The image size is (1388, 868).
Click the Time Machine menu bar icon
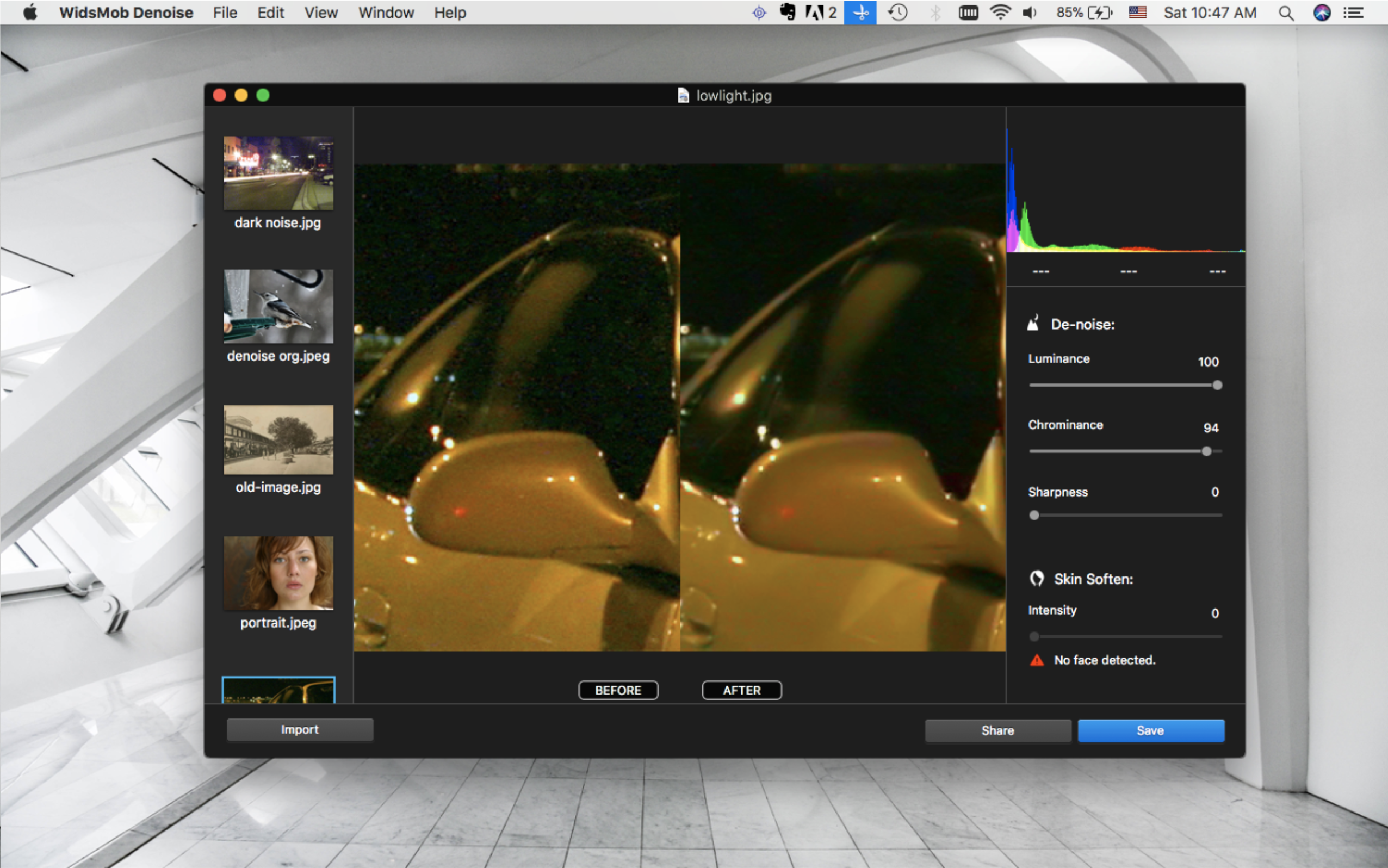pos(898,13)
